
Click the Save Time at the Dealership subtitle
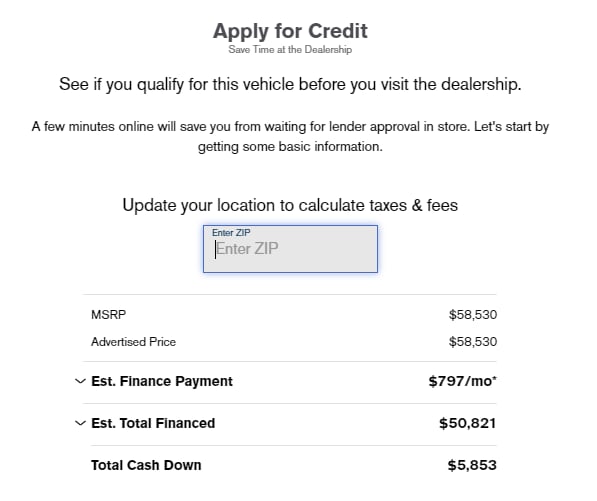tap(290, 49)
